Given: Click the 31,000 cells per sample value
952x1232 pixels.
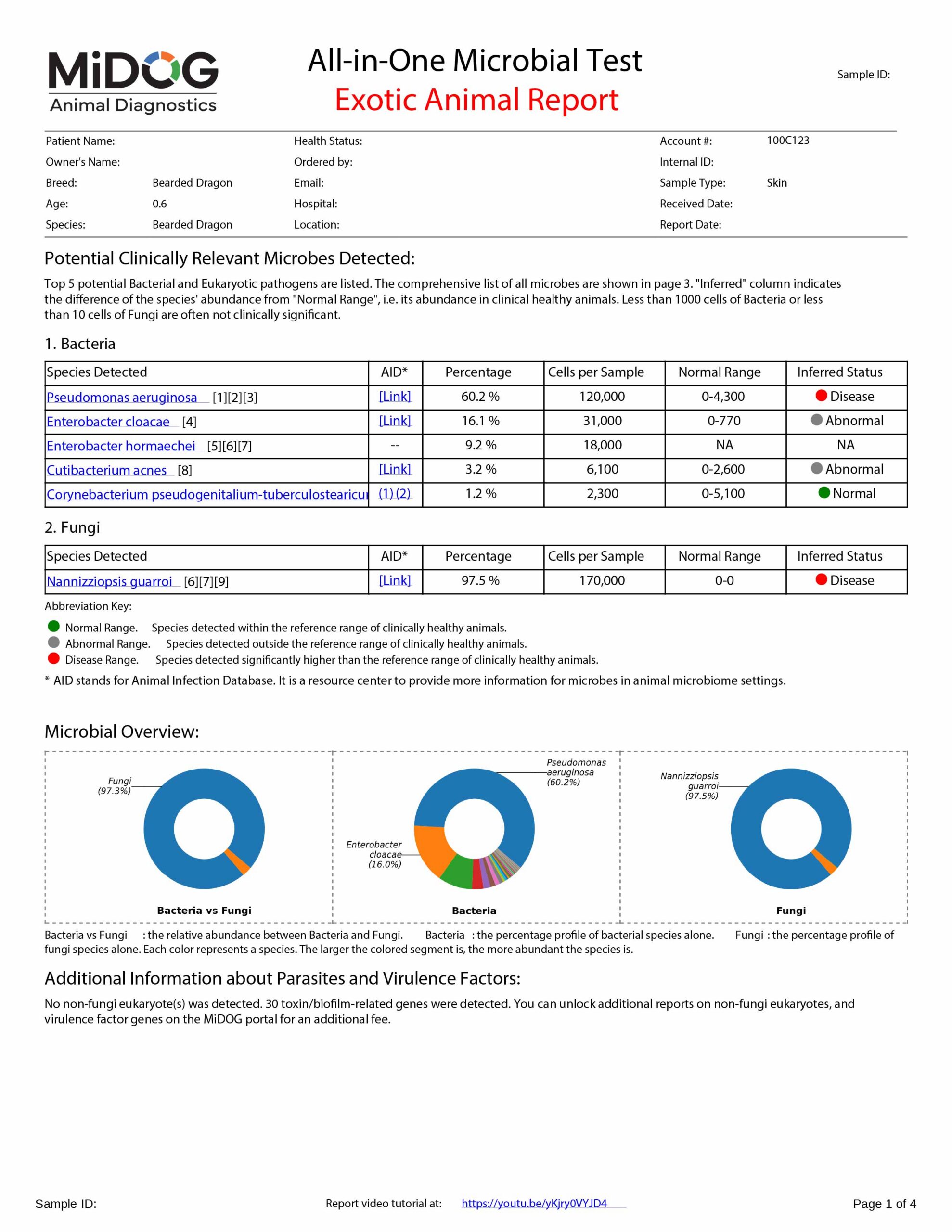Looking at the screenshot, I should [603, 422].
